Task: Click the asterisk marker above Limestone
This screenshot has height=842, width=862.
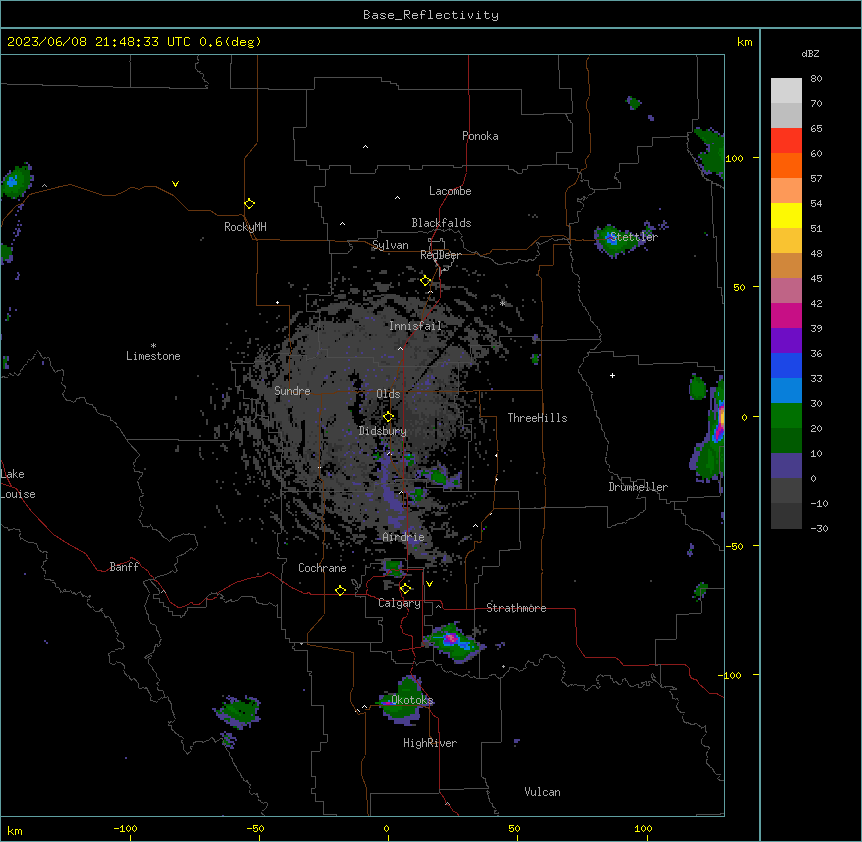Action: pos(153,345)
